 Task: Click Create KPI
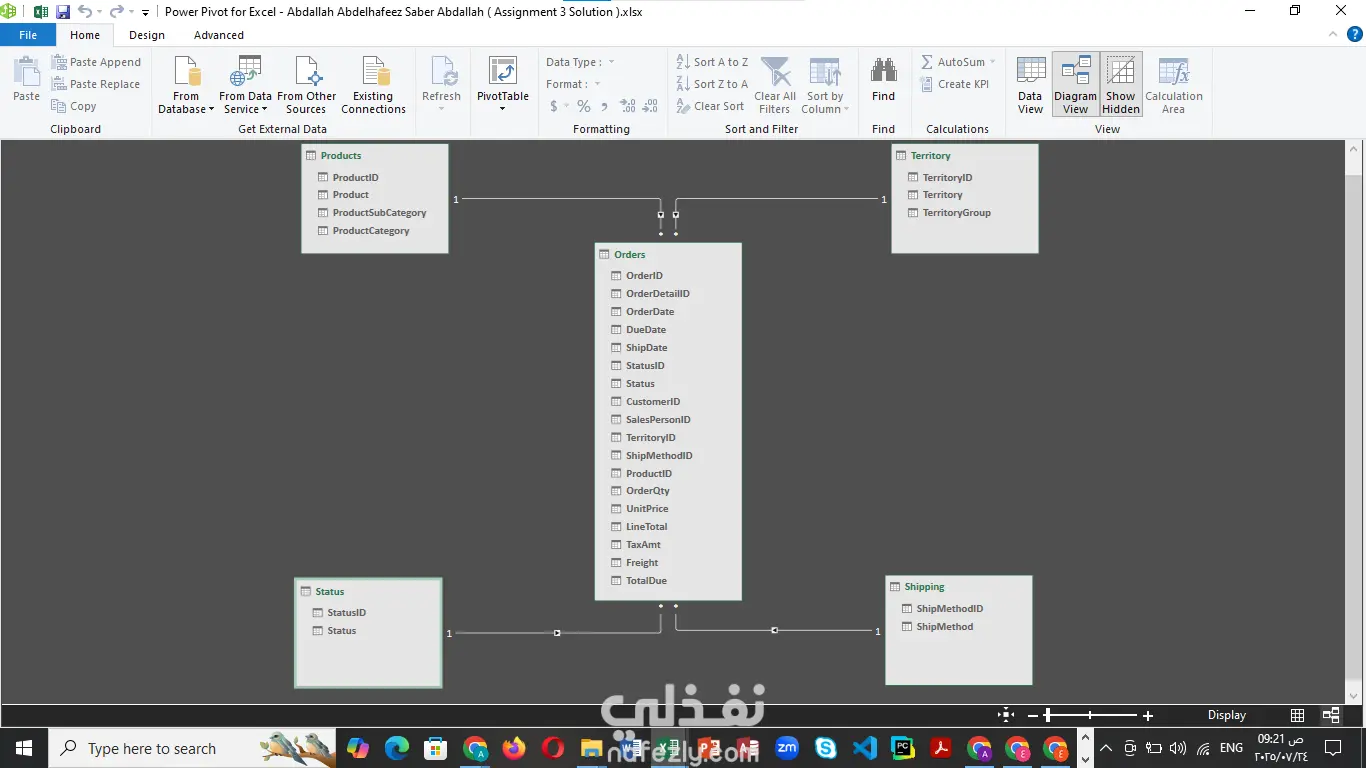click(x=955, y=84)
